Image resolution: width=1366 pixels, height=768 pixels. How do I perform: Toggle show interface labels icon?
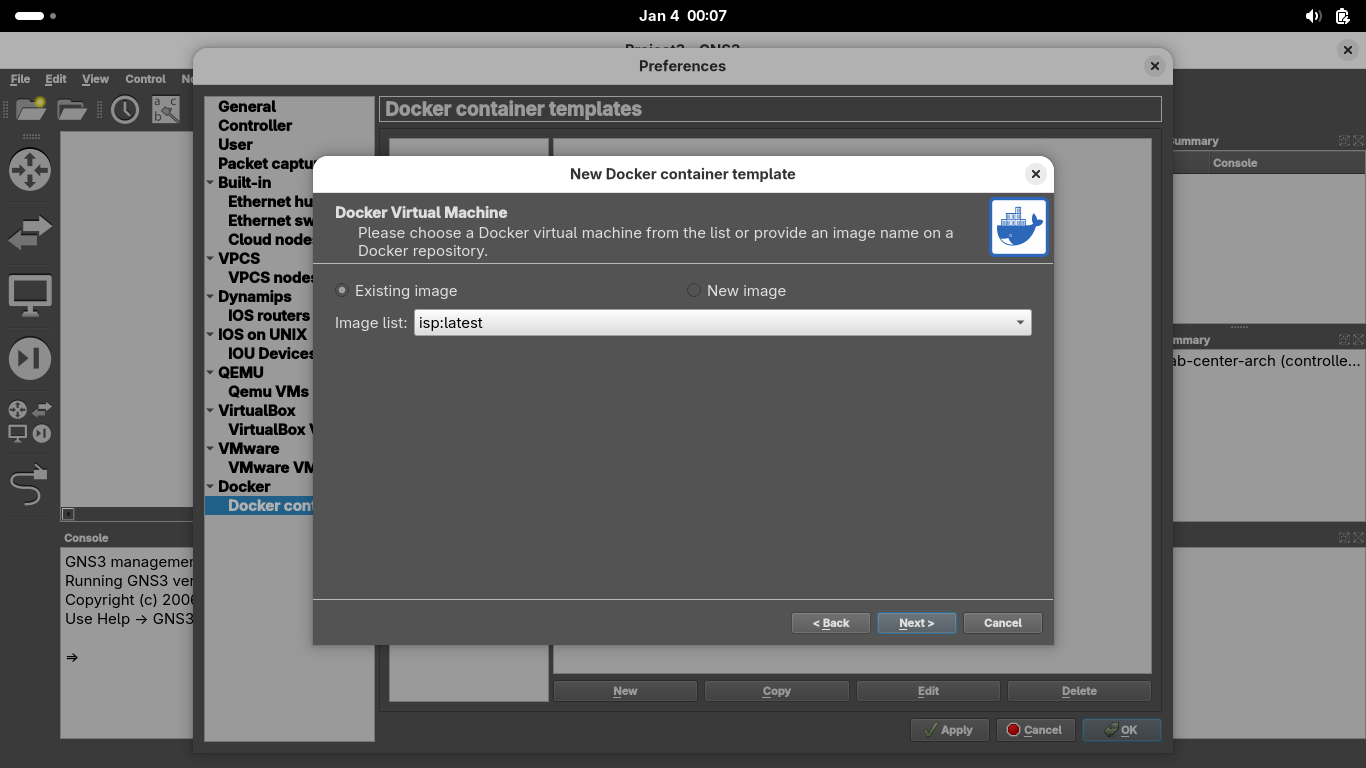pyautogui.click(x=165, y=109)
